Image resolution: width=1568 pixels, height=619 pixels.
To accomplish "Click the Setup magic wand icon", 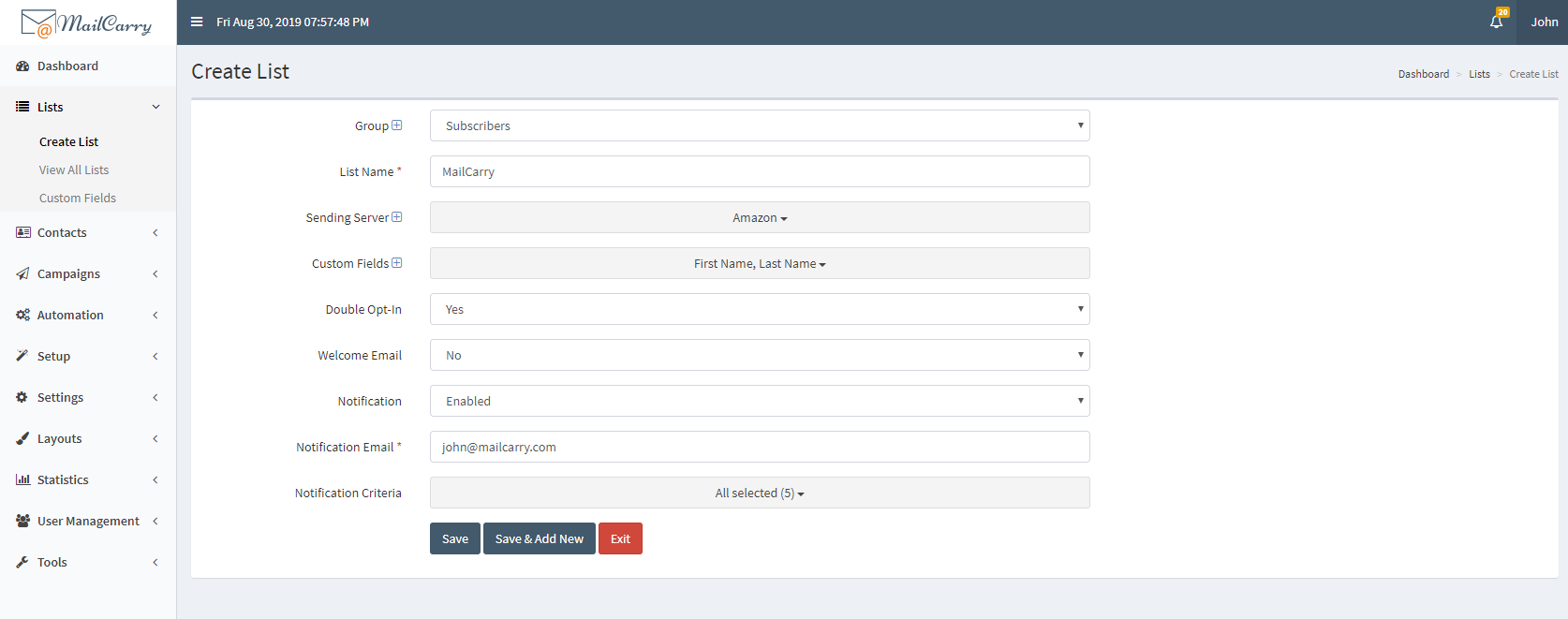I will [x=22, y=356].
